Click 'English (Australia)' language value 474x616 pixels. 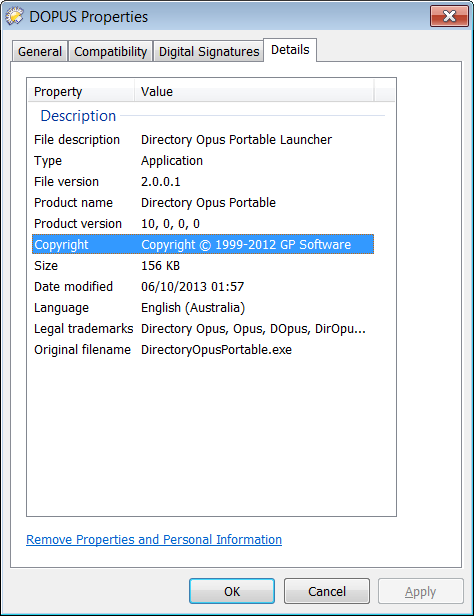point(193,308)
